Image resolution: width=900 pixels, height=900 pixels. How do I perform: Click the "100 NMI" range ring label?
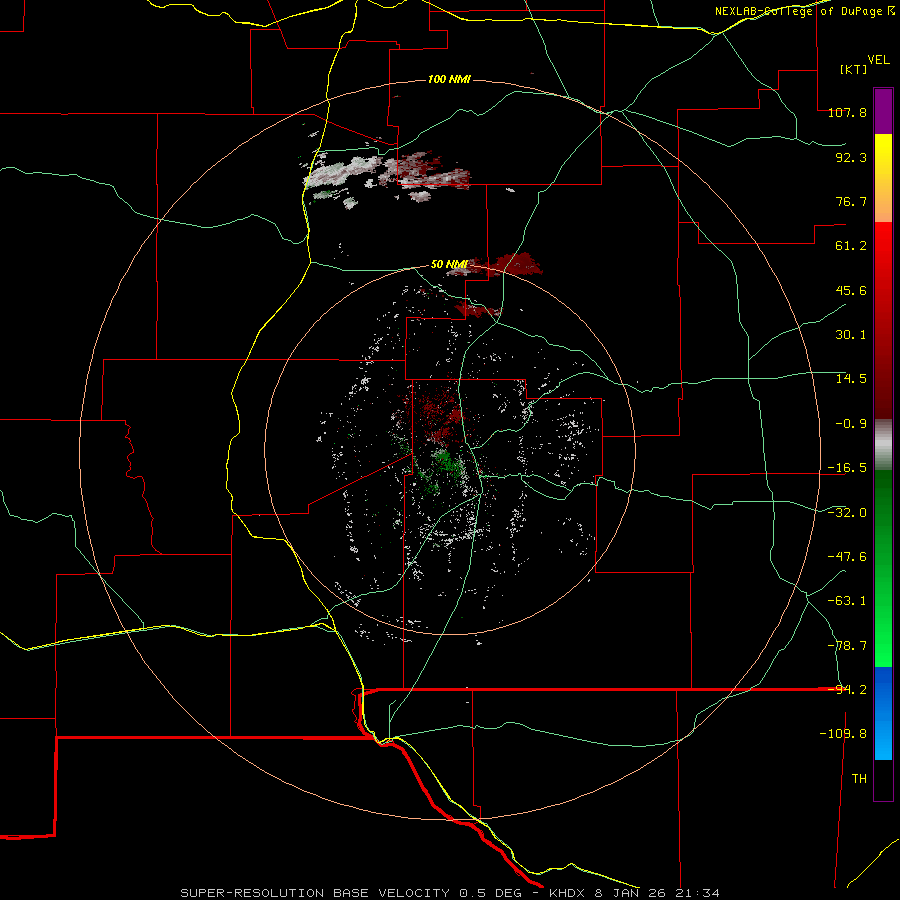pyautogui.click(x=449, y=79)
